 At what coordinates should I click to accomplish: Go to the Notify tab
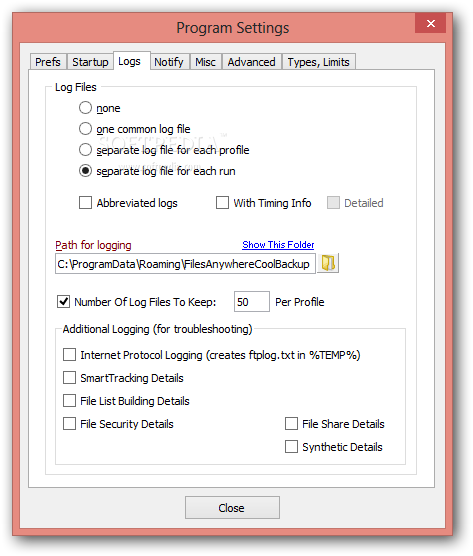pos(169,62)
